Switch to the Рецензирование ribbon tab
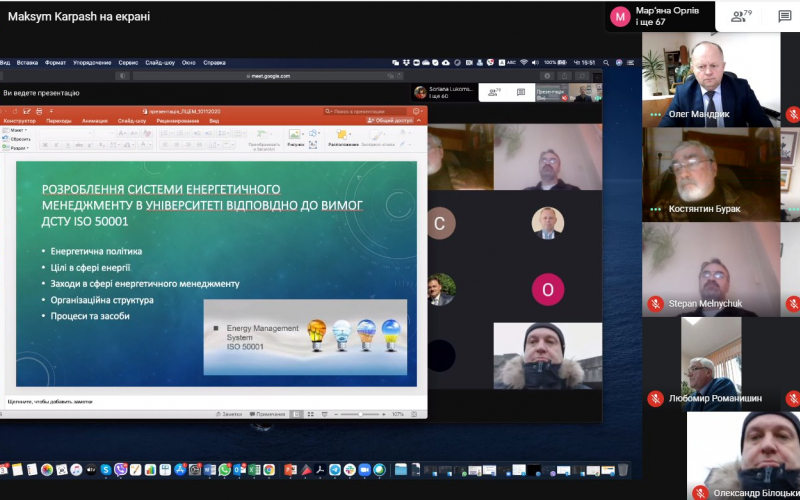Screen dimensions: 800x500 click(x=178, y=121)
